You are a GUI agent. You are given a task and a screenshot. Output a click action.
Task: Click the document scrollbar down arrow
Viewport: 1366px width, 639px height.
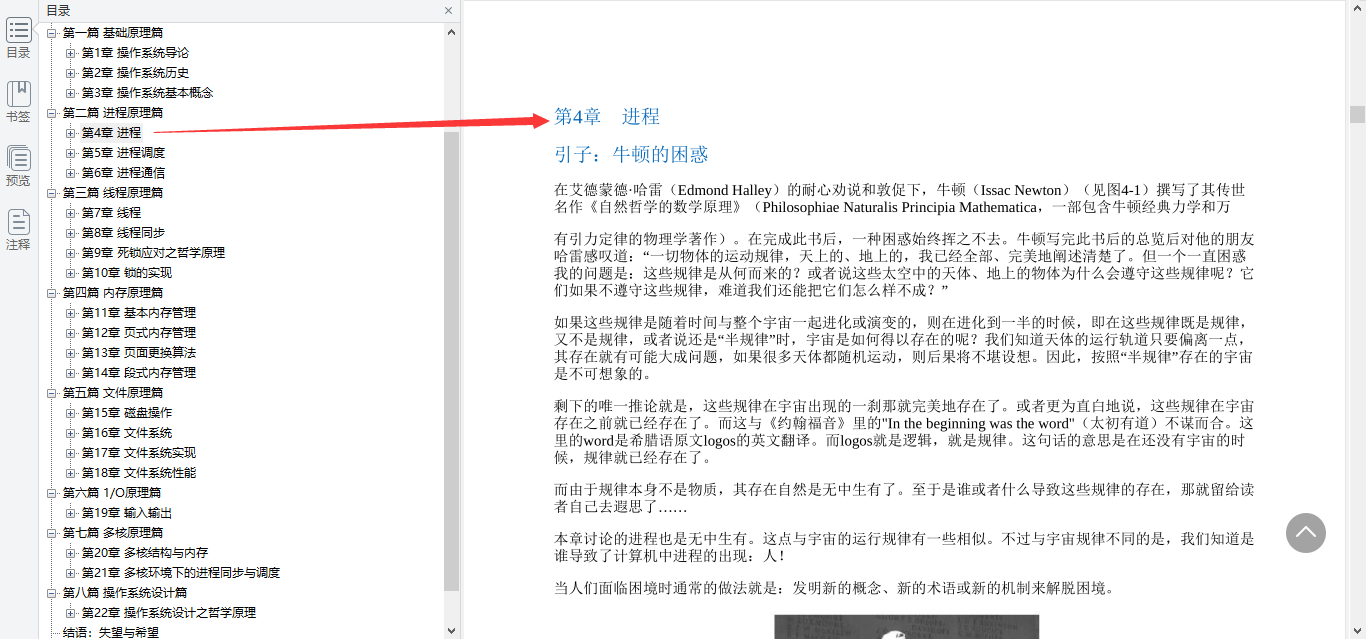pyautogui.click(x=1359, y=631)
